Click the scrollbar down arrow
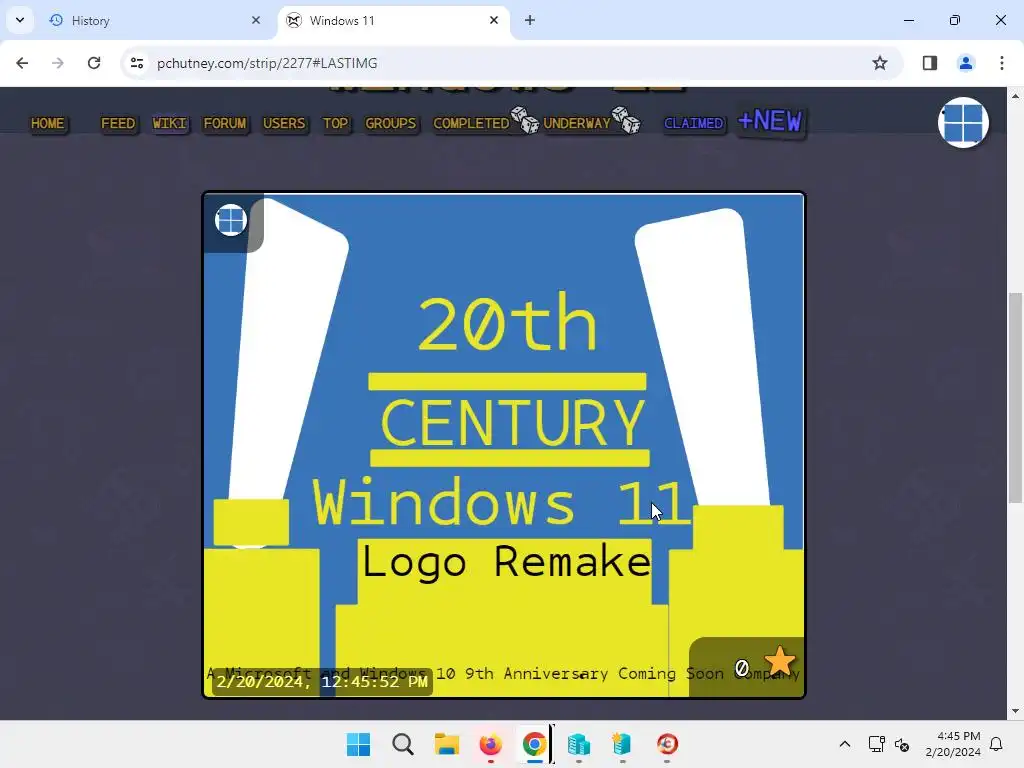 coord(1015,711)
